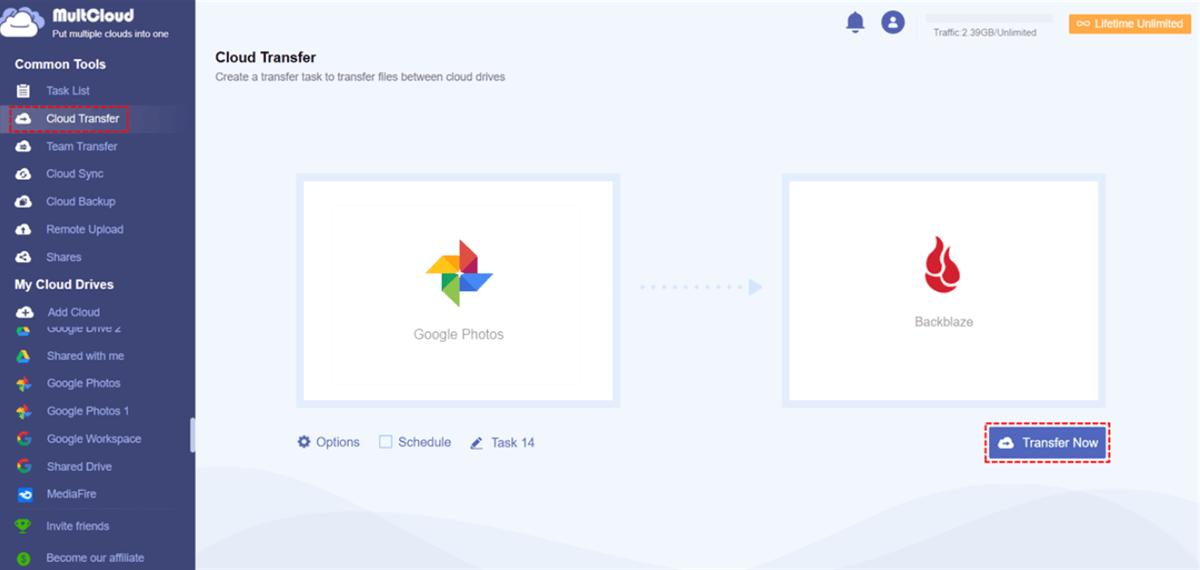1200x570 pixels.
Task: Click the Shares cloud icon
Action: tap(25, 258)
